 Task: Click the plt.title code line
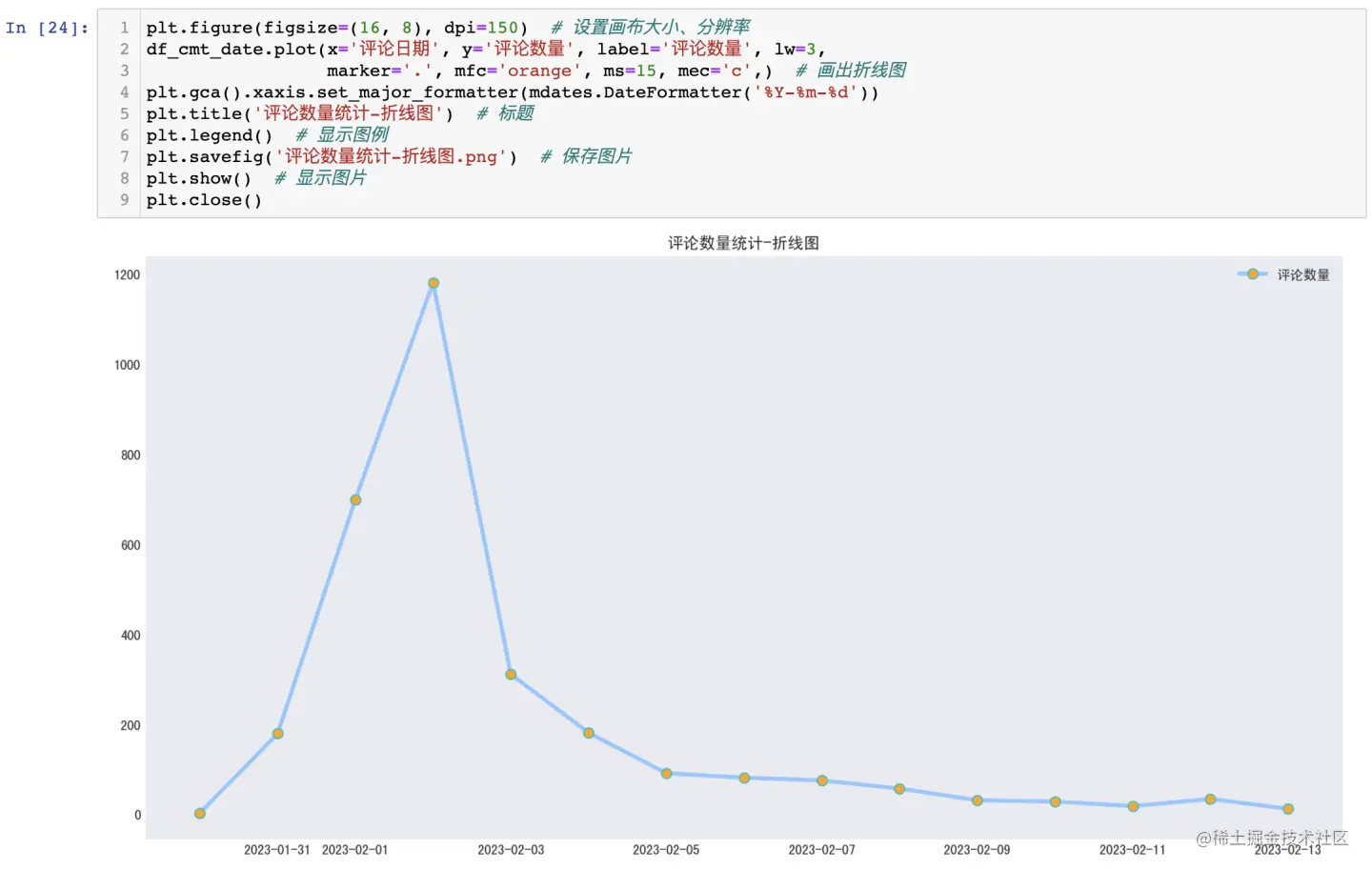[340, 113]
